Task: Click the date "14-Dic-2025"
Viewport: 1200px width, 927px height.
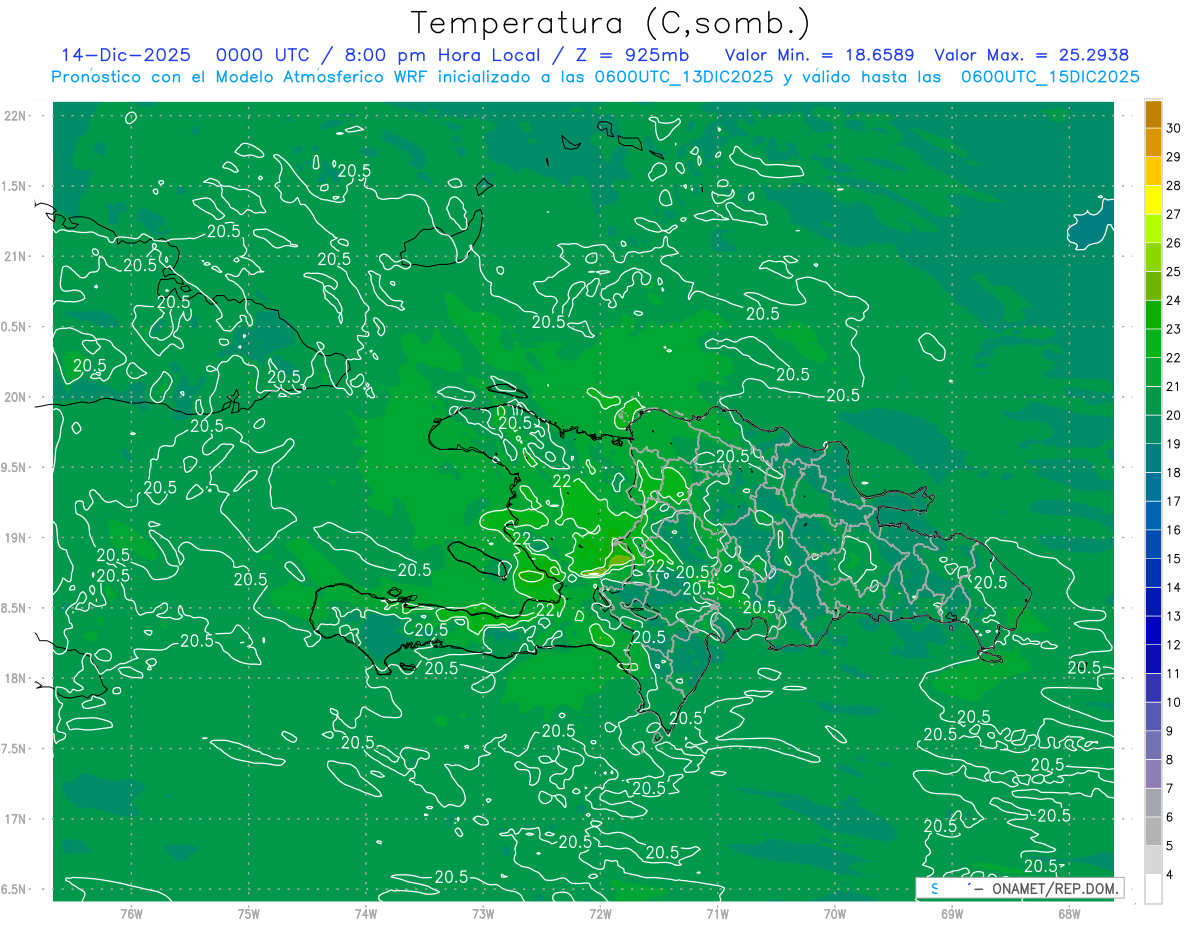Action: pyautogui.click(x=126, y=55)
